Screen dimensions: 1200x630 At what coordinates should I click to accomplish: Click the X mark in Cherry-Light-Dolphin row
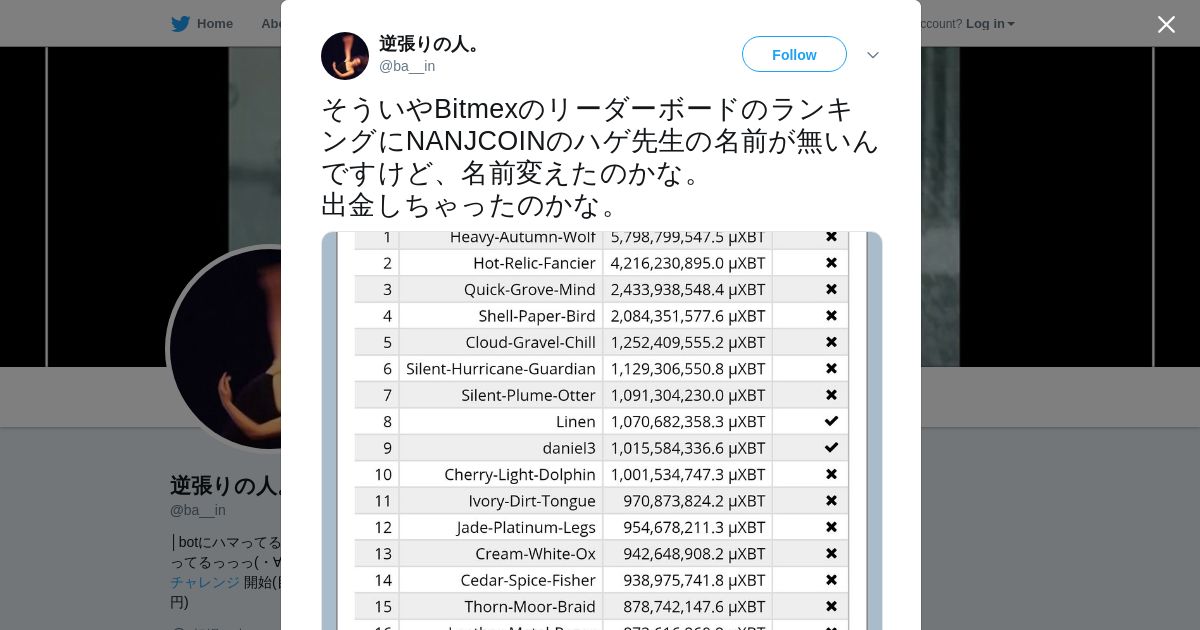[x=831, y=474]
